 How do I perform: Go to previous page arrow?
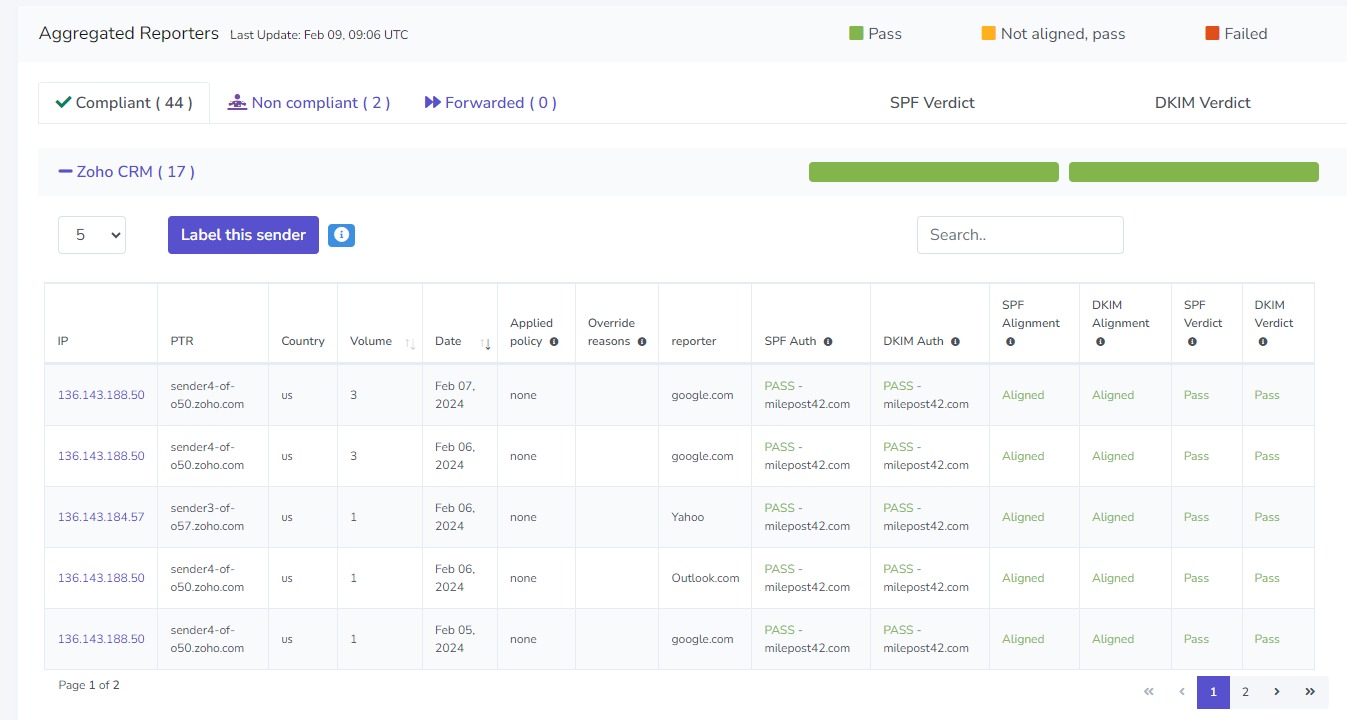[1181, 692]
